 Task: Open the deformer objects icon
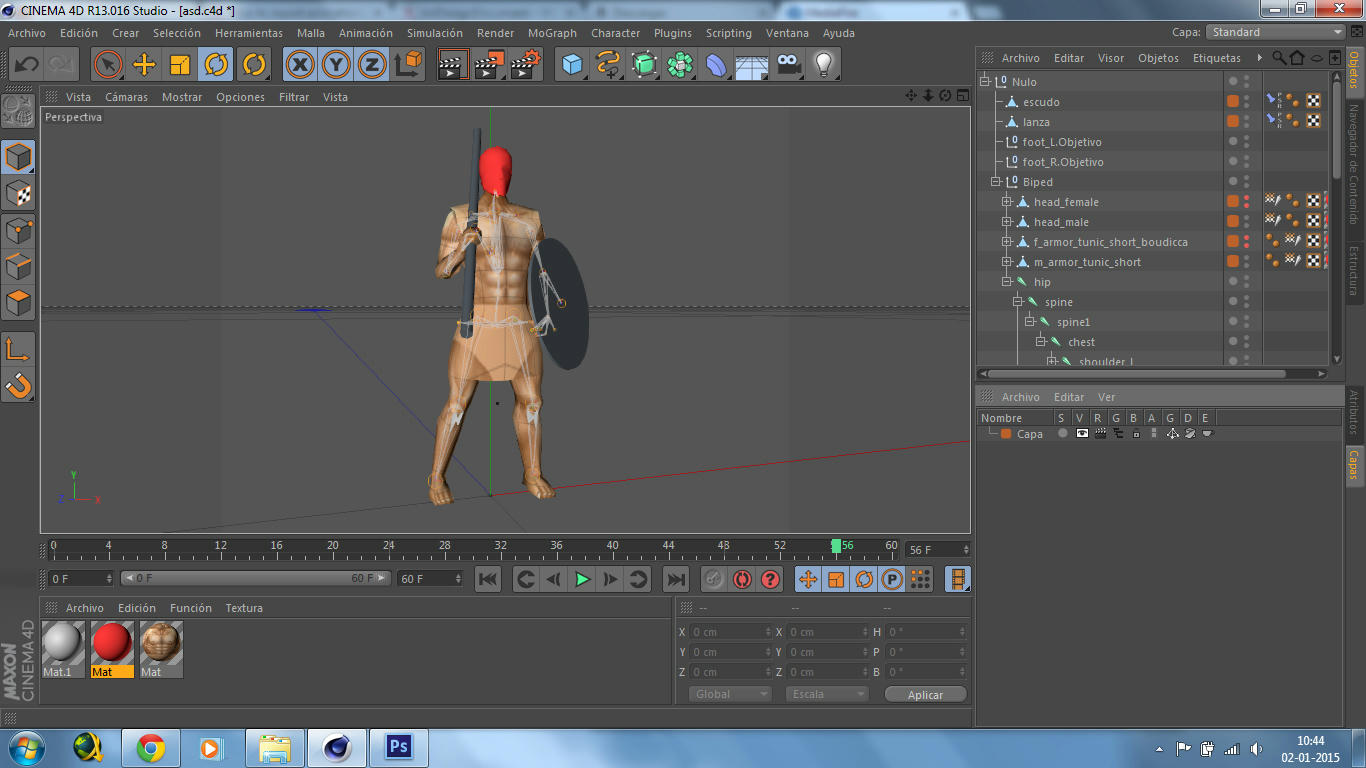[716, 65]
